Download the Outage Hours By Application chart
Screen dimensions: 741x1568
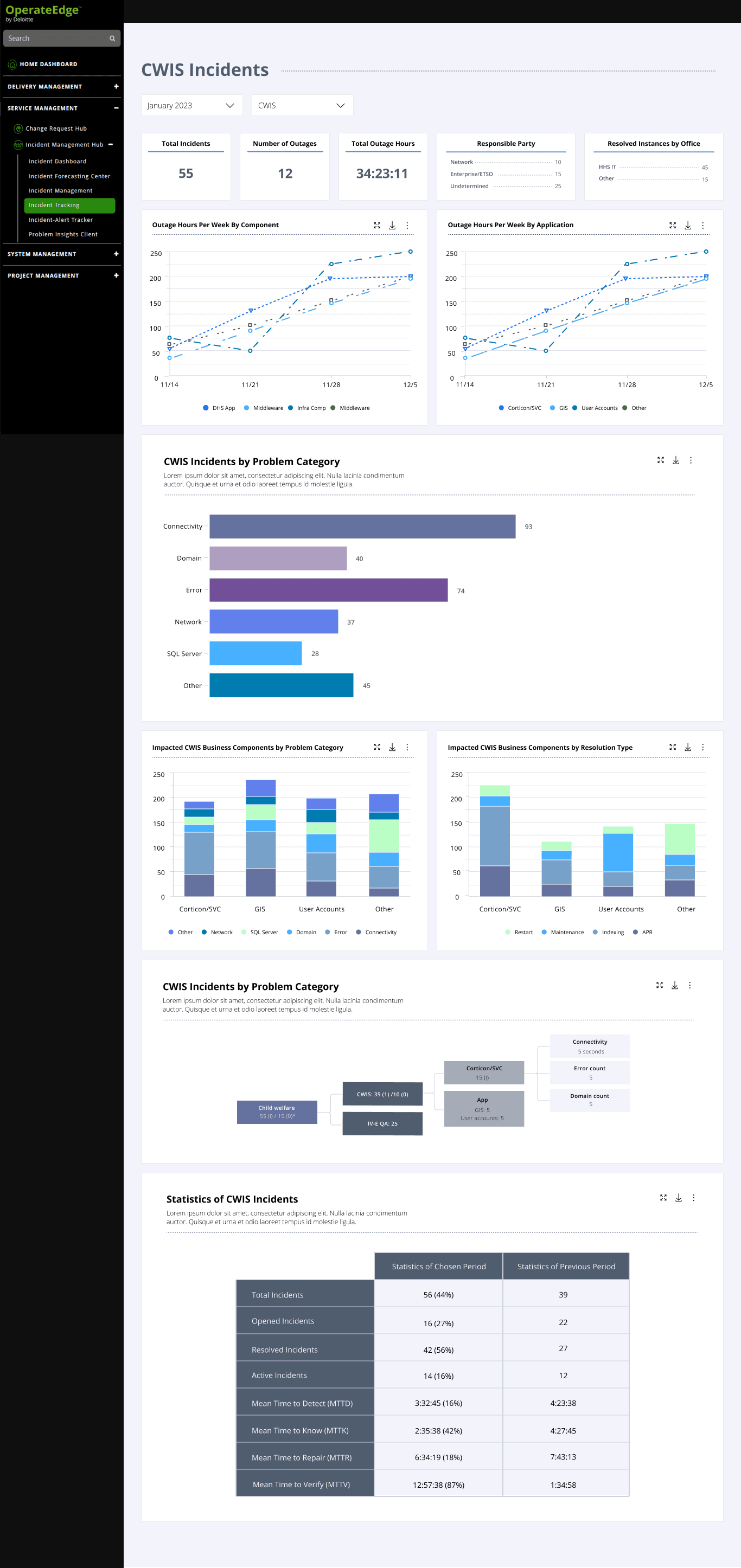tap(687, 225)
